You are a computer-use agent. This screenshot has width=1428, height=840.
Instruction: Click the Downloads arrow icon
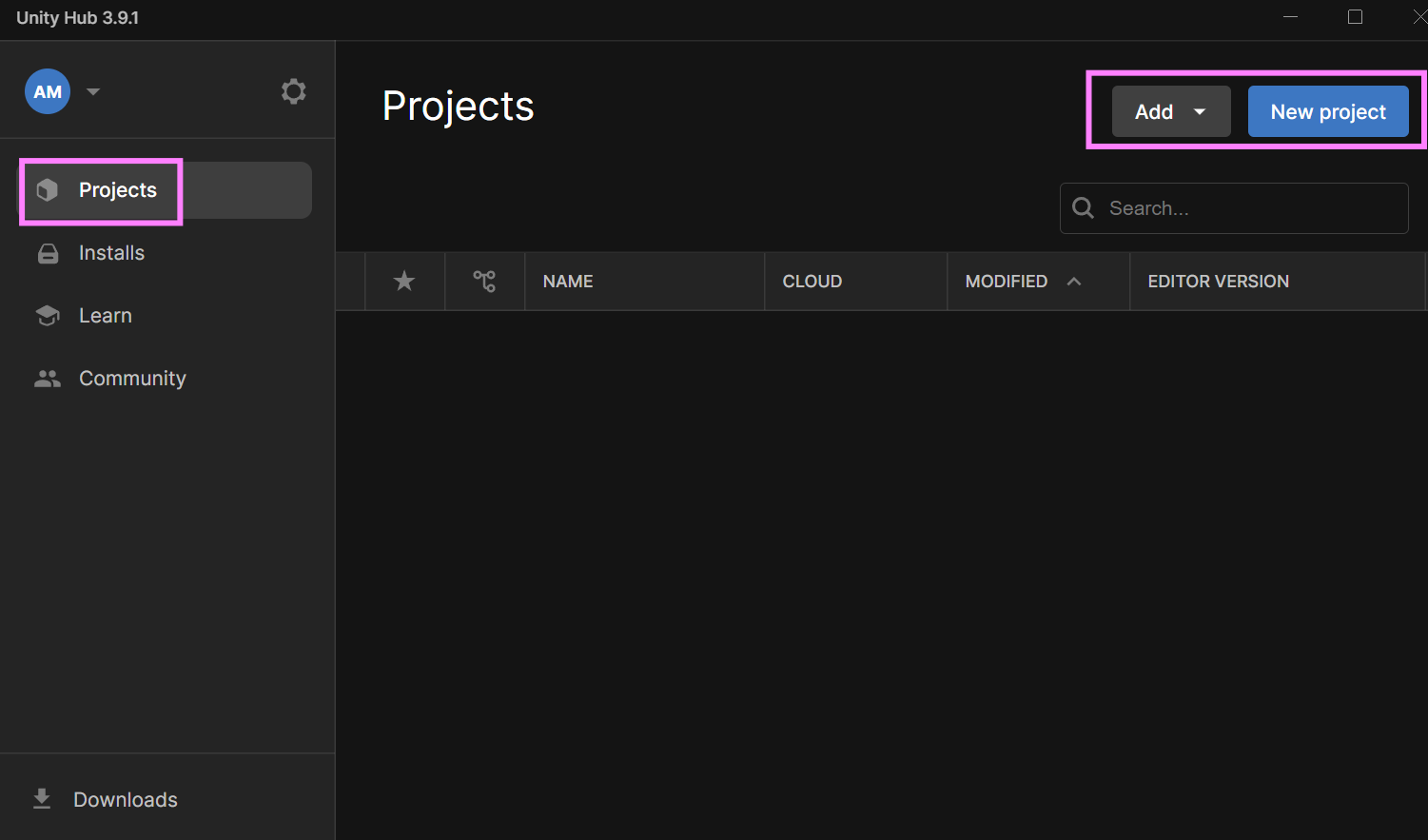click(42, 799)
